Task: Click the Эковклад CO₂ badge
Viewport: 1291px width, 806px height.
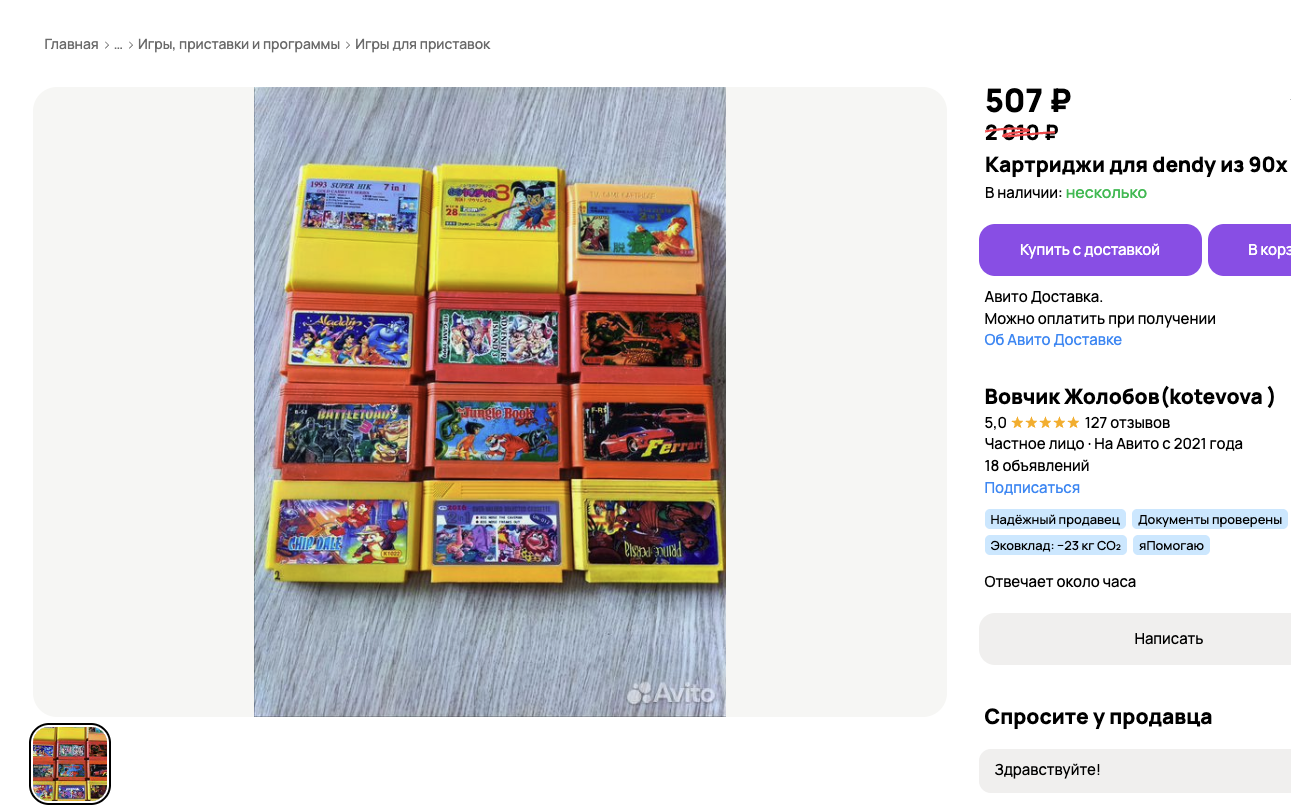Action: tap(1056, 545)
